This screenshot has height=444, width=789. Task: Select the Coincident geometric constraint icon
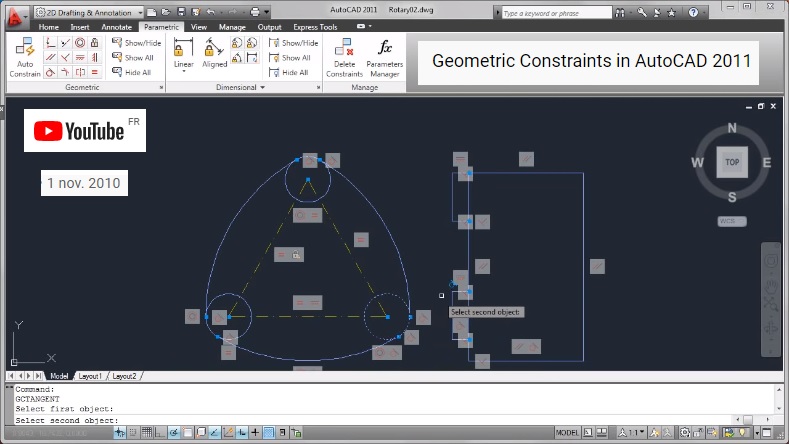pyautogui.click(x=50, y=43)
